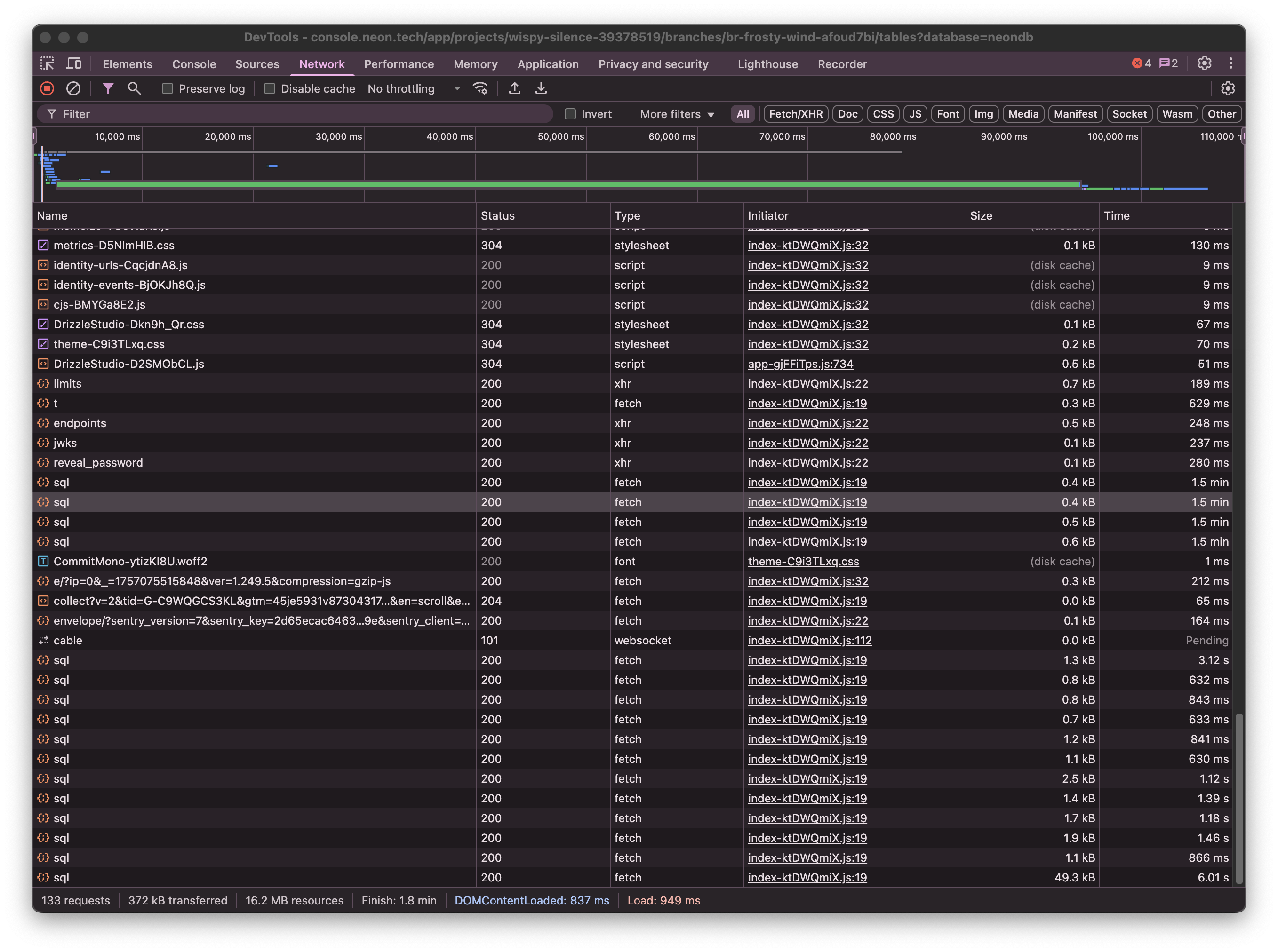Select the DrizzleStudio-D2SMObCL.js request row
The width and height of the screenshot is (1278, 952).
click(632, 364)
